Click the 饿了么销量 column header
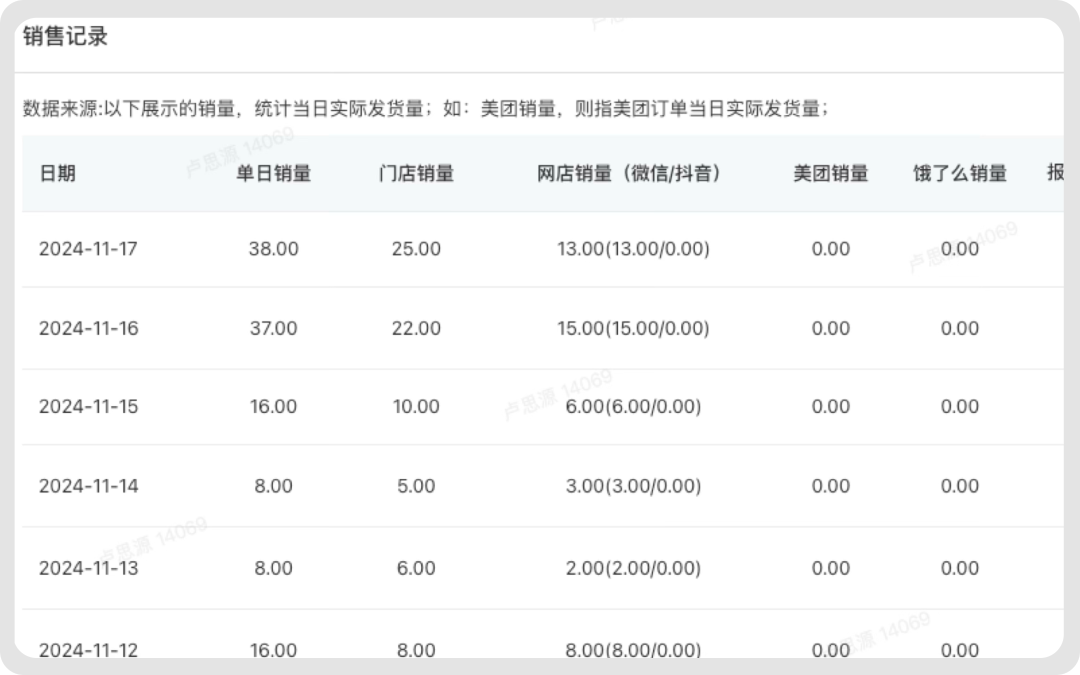This screenshot has width=1080, height=675. coord(959,173)
